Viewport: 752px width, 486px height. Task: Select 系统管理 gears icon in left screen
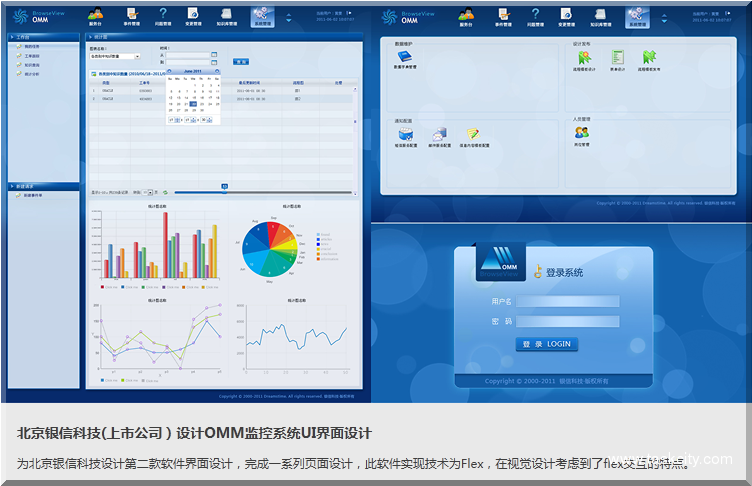click(x=262, y=16)
